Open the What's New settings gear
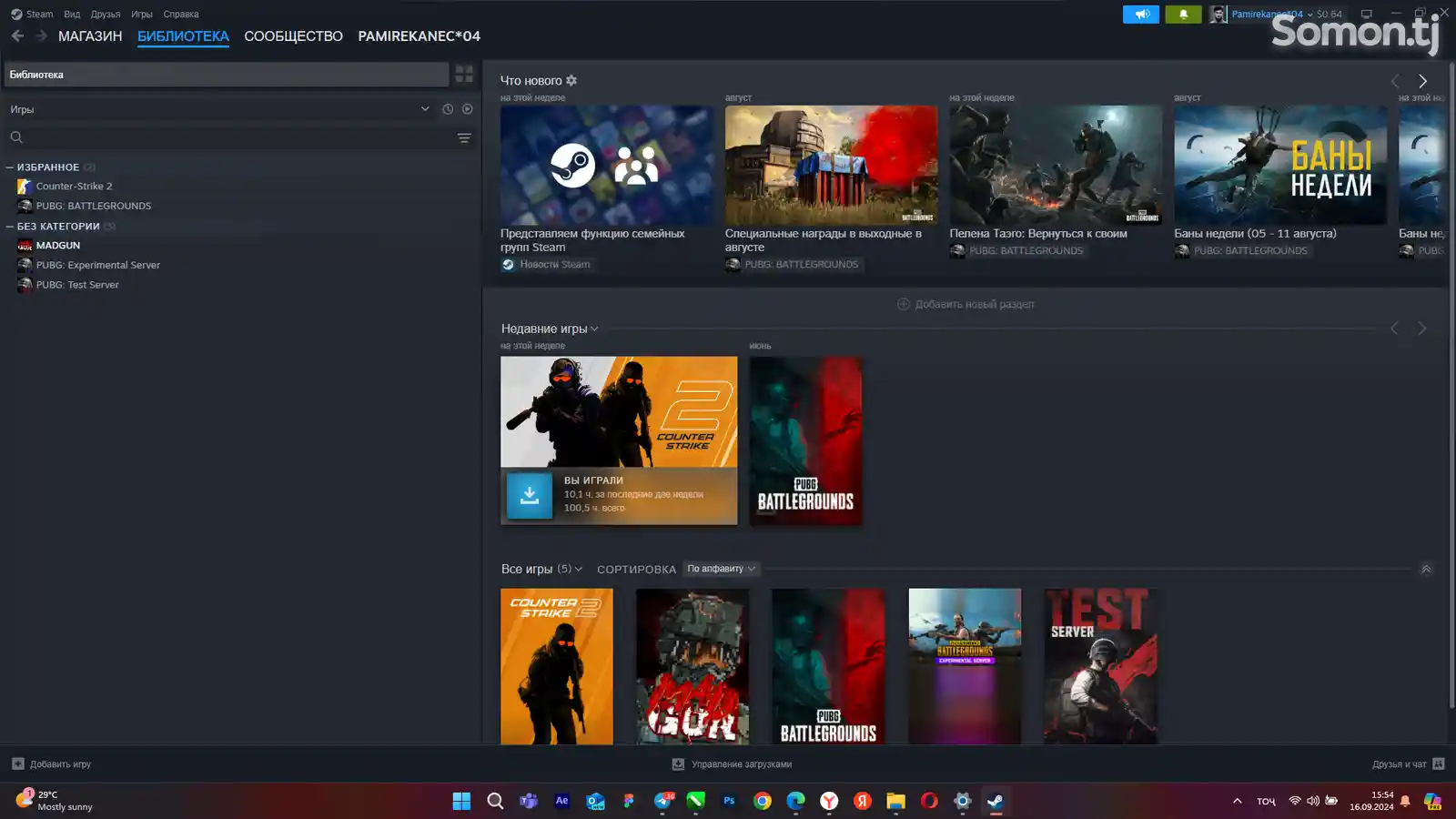The width and height of the screenshot is (1456, 819). (x=571, y=80)
